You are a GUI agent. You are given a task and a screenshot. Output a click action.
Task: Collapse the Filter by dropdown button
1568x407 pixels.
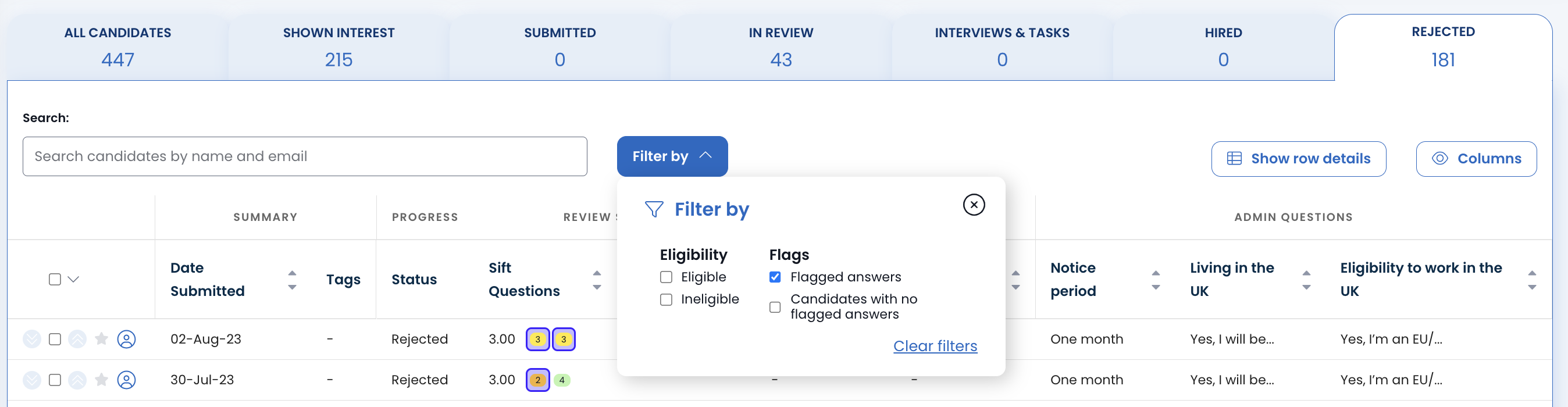(672, 156)
